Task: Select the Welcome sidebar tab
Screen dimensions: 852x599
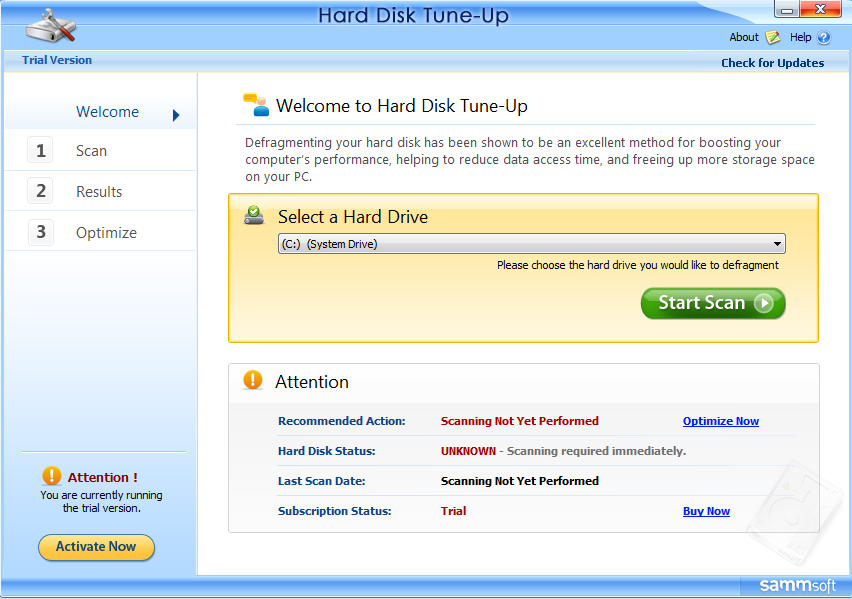Action: click(x=107, y=112)
